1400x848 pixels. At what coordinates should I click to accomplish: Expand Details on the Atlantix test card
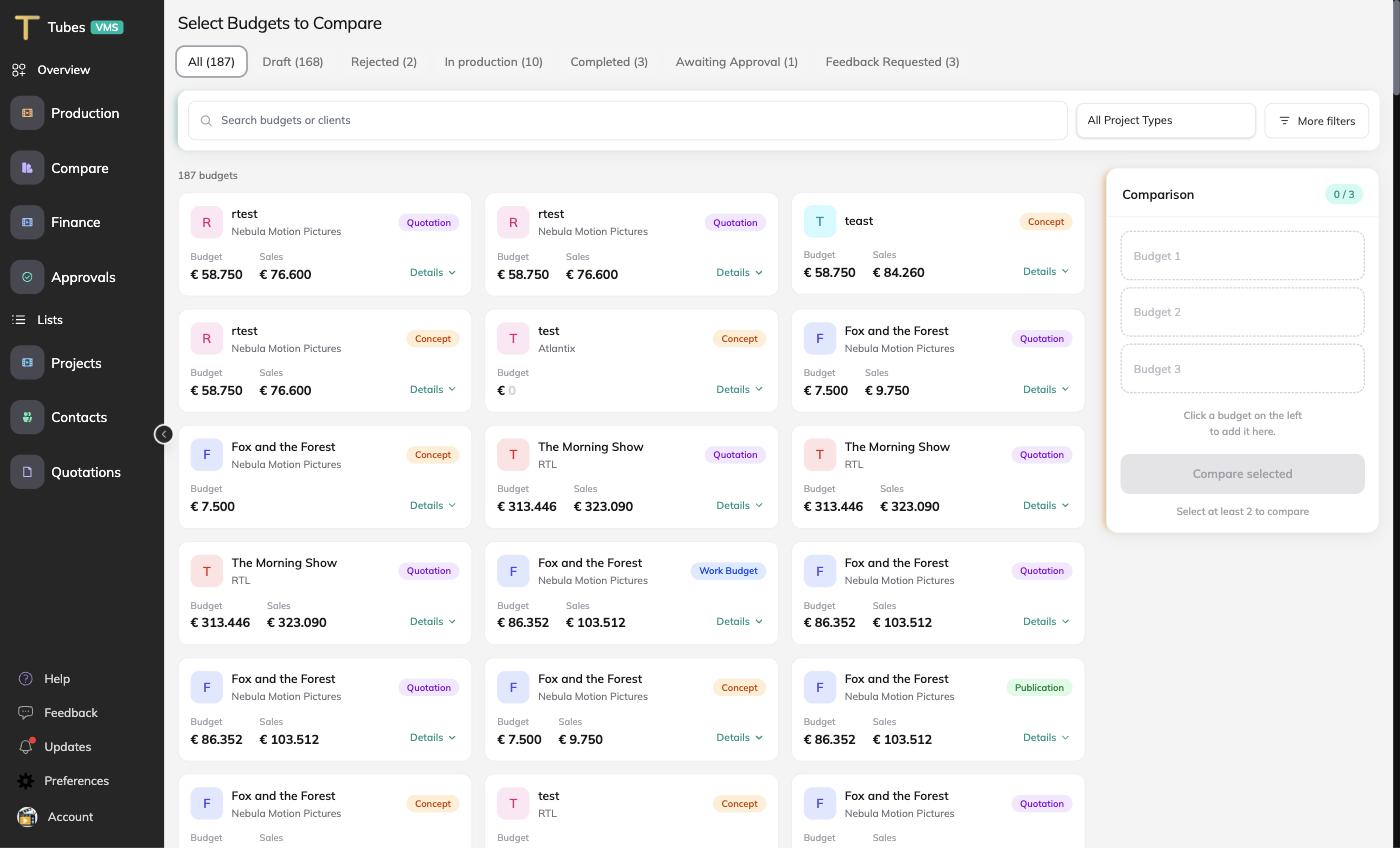click(x=739, y=390)
